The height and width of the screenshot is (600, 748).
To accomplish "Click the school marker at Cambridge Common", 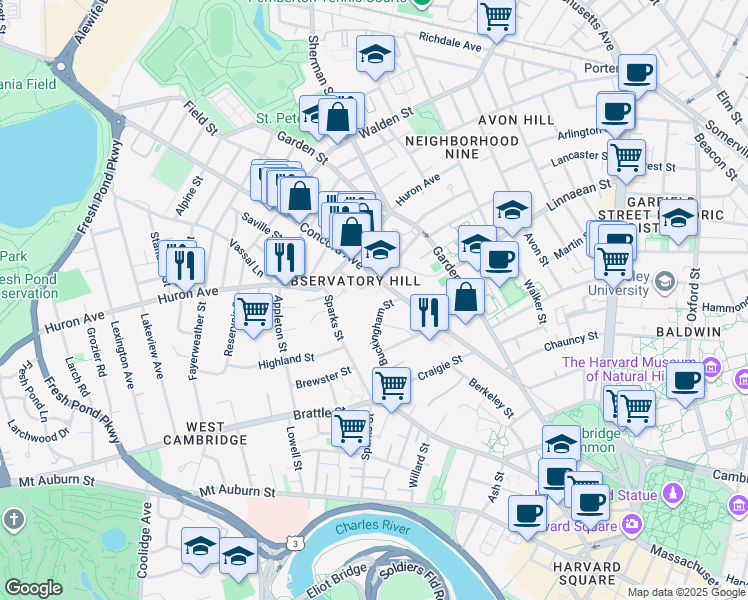I will [561, 446].
